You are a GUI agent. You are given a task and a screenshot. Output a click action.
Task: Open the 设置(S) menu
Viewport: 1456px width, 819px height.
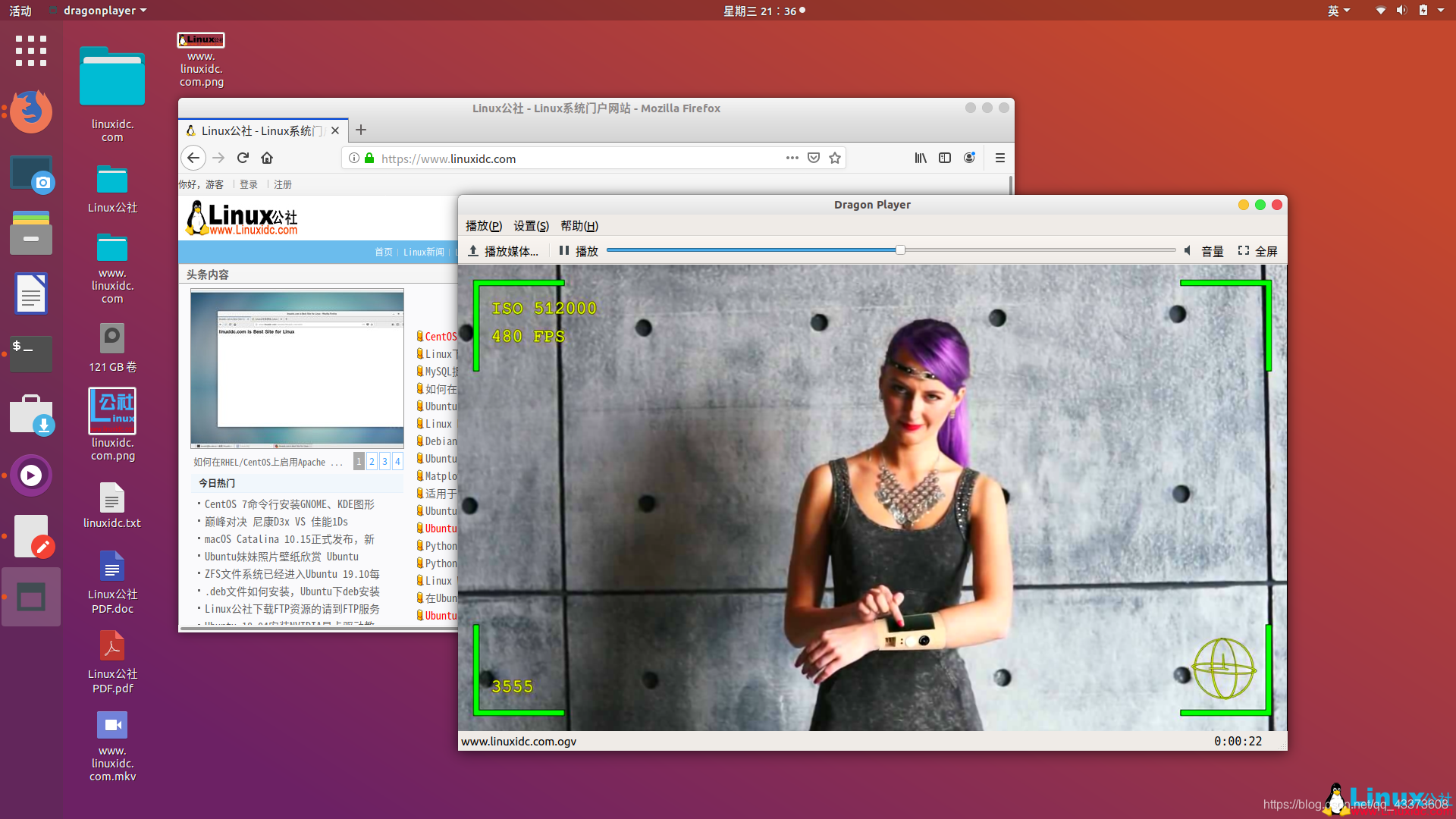tap(531, 226)
